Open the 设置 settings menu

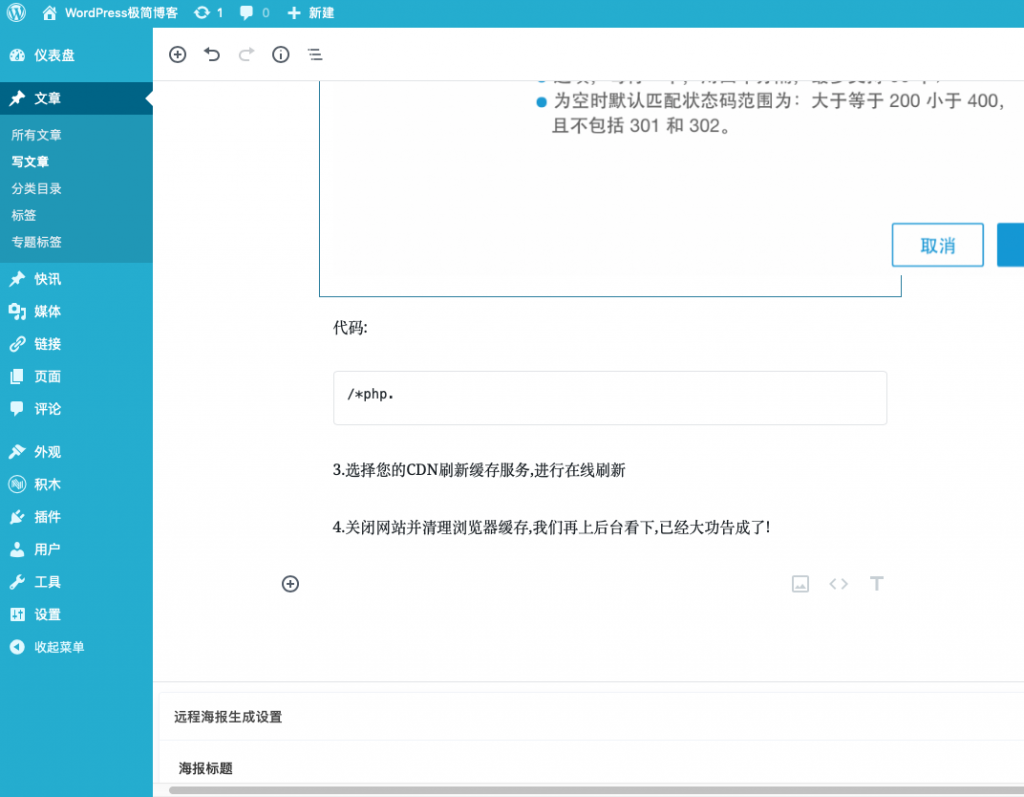[76, 615]
